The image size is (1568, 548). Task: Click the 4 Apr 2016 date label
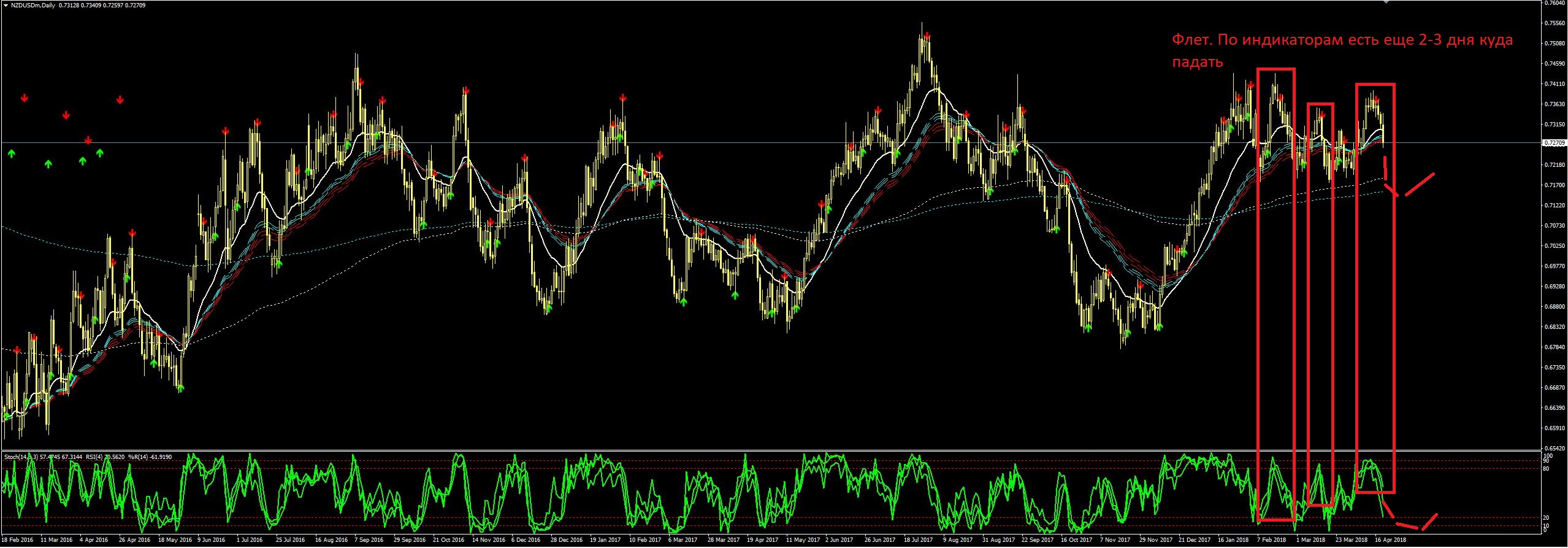94,541
